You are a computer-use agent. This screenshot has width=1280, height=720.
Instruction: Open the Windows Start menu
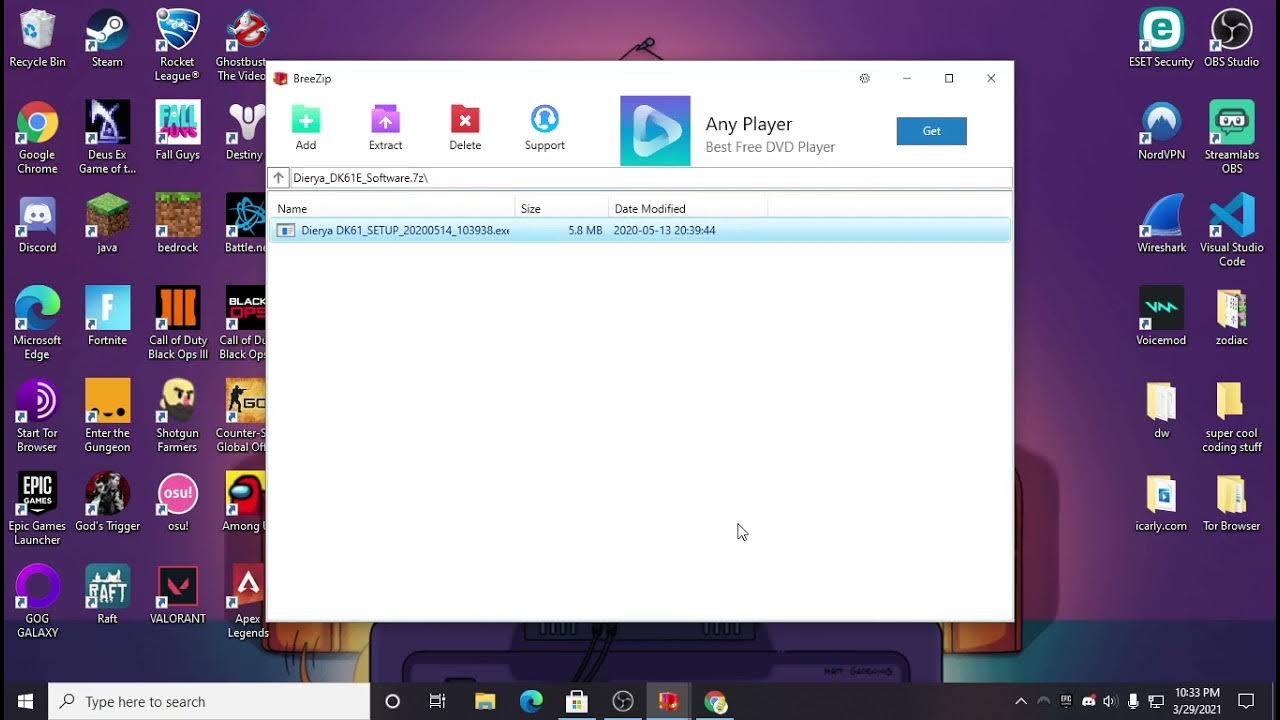[x=24, y=701]
